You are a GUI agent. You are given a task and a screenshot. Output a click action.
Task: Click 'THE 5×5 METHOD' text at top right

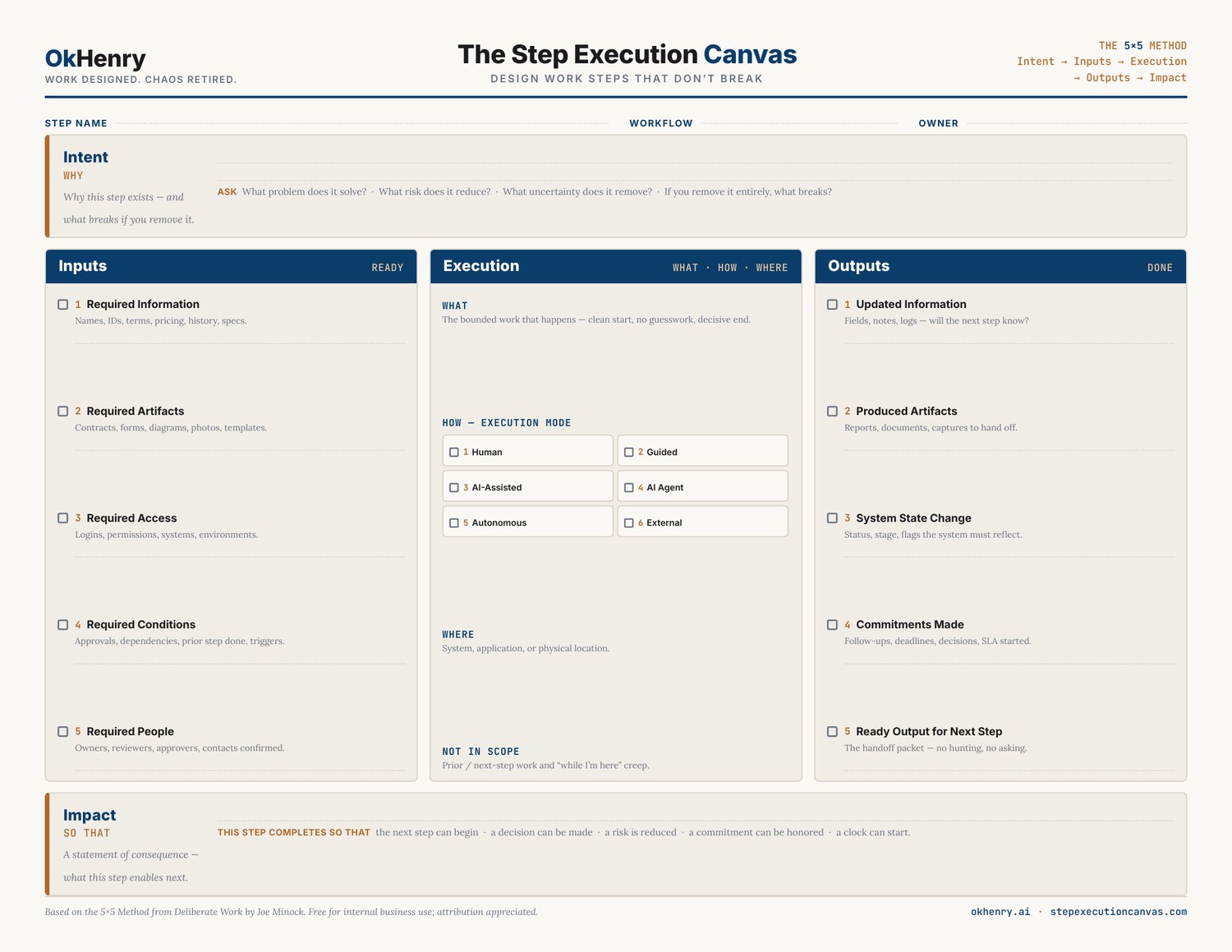click(1142, 46)
